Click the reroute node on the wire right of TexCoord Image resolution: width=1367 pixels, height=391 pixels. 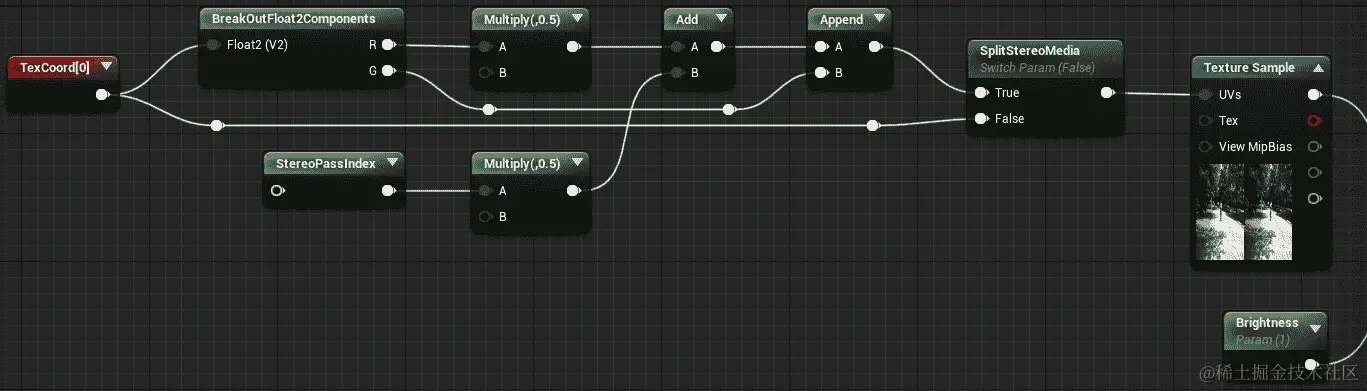tap(217, 125)
